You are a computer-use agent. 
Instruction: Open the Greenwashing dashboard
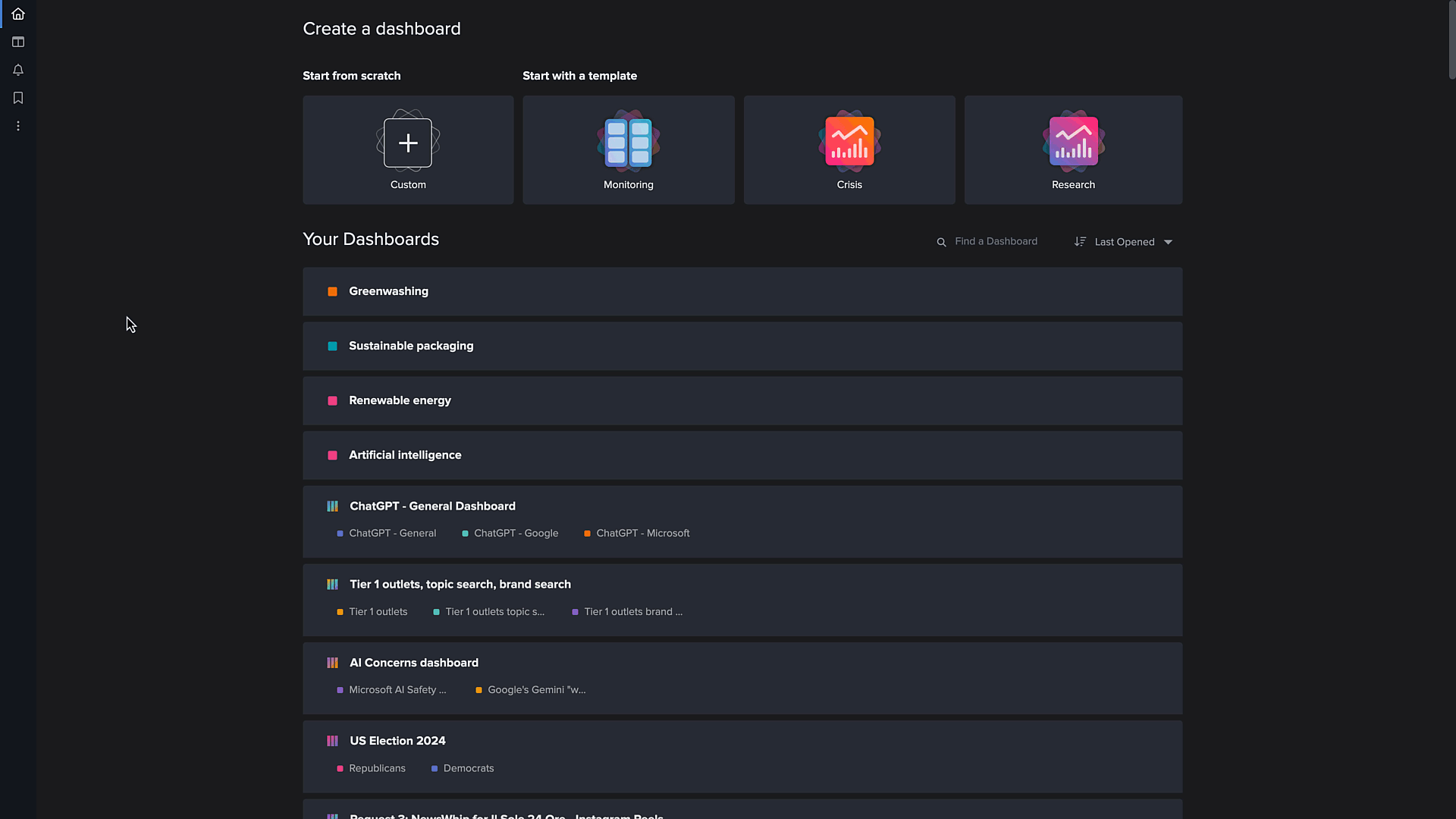388,291
